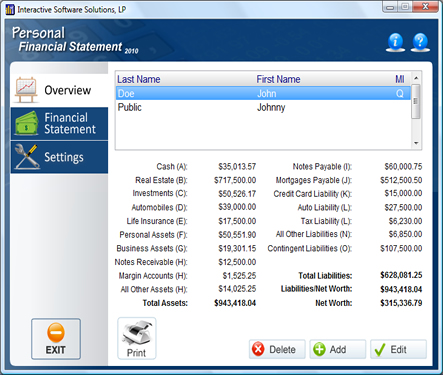443x375 pixels.
Task: Click the Cash (A) value $35,013.57
Action: (237, 166)
